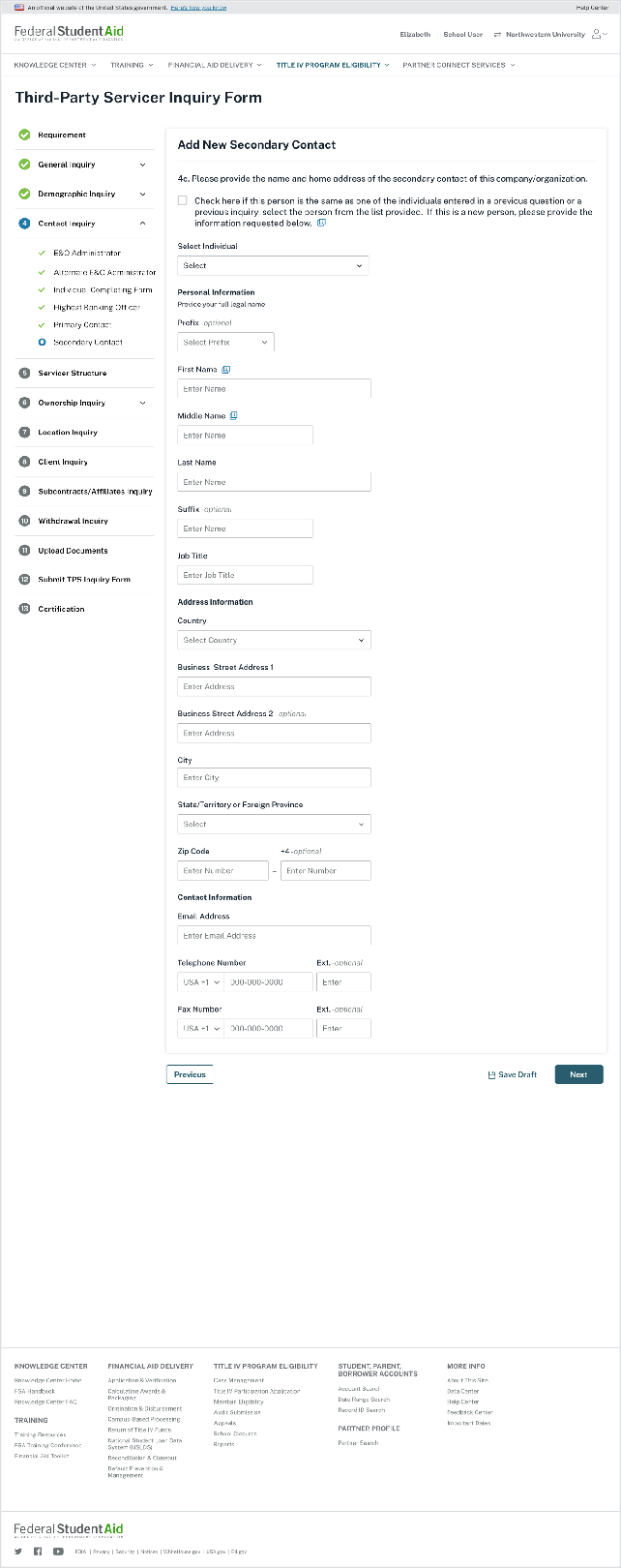
Task: Expand the Ownership Inquiry sidebar section
Action: (x=142, y=403)
